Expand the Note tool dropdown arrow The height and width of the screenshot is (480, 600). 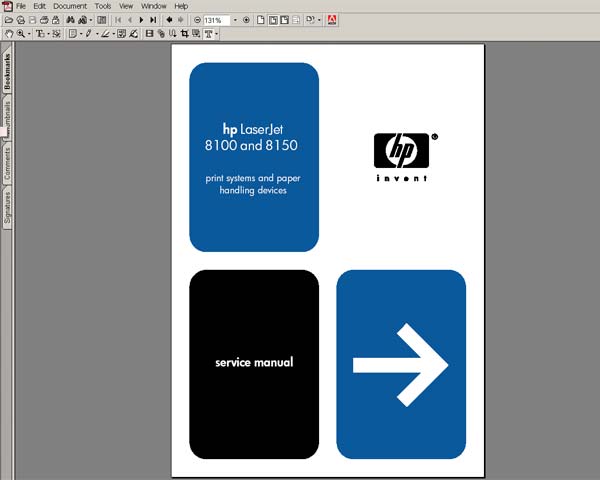[x=81, y=34]
